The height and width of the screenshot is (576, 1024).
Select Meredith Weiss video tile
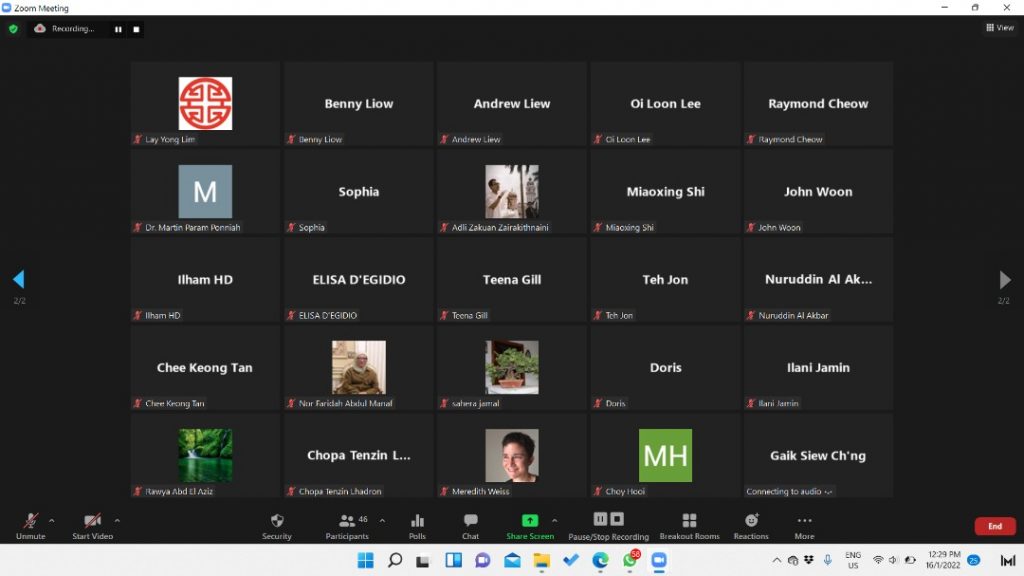pos(512,456)
